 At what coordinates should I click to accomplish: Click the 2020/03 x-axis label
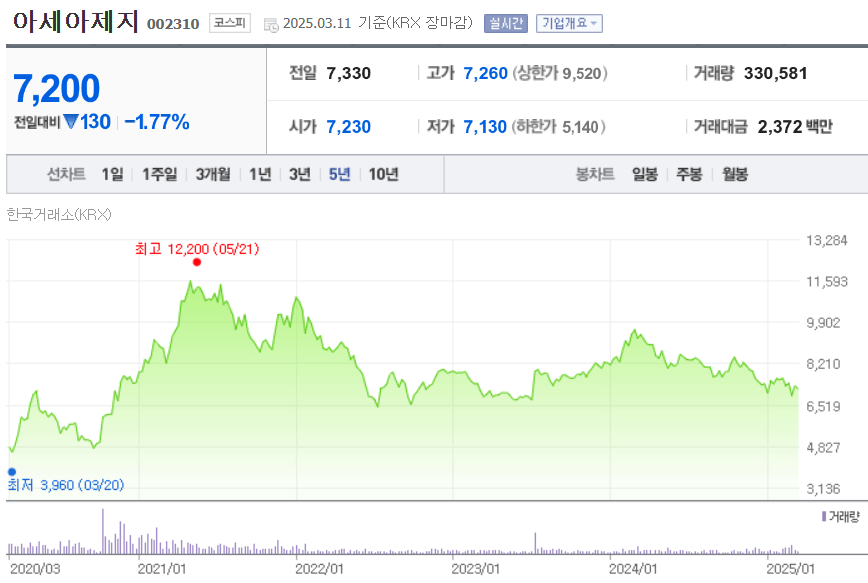pos(35,569)
